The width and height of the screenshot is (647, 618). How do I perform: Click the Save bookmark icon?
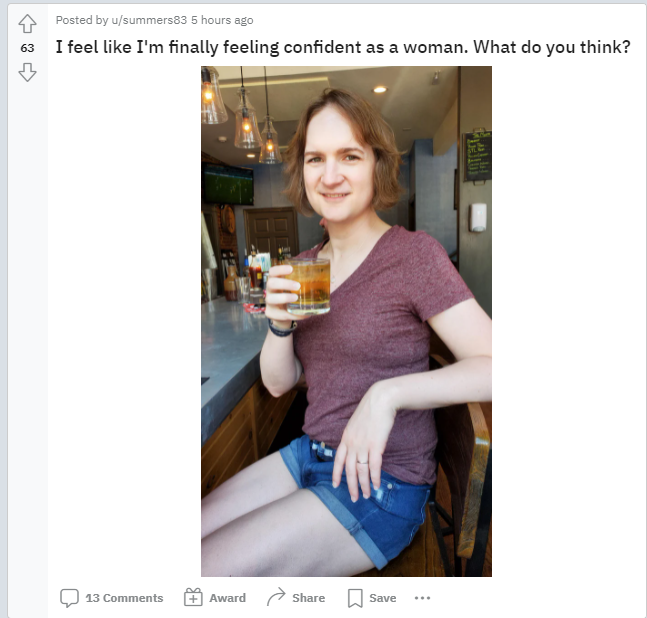(x=355, y=598)
